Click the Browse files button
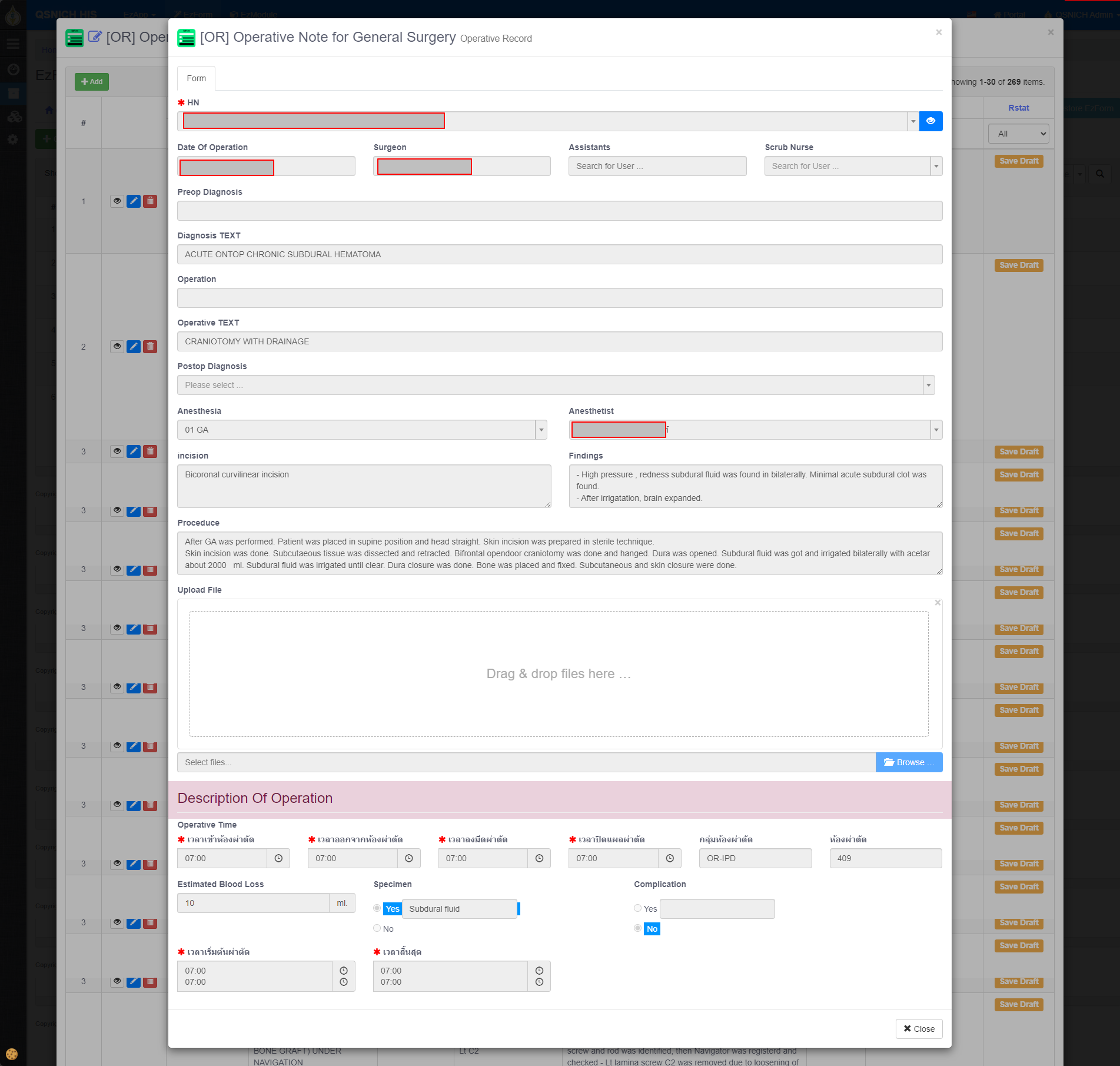The width and height of the screenshot is (1120, 1066). (909, 762)
